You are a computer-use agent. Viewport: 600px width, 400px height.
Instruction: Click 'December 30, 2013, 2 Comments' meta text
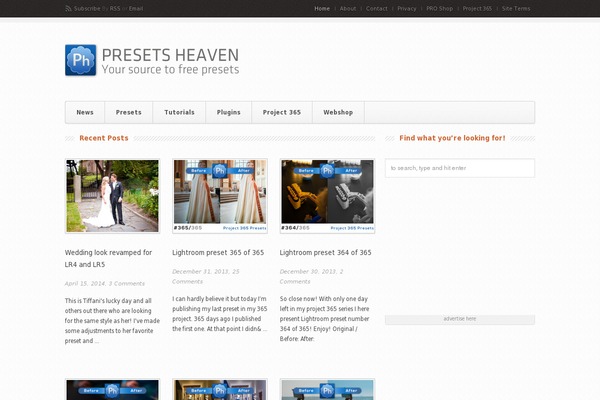coord(311,276)
